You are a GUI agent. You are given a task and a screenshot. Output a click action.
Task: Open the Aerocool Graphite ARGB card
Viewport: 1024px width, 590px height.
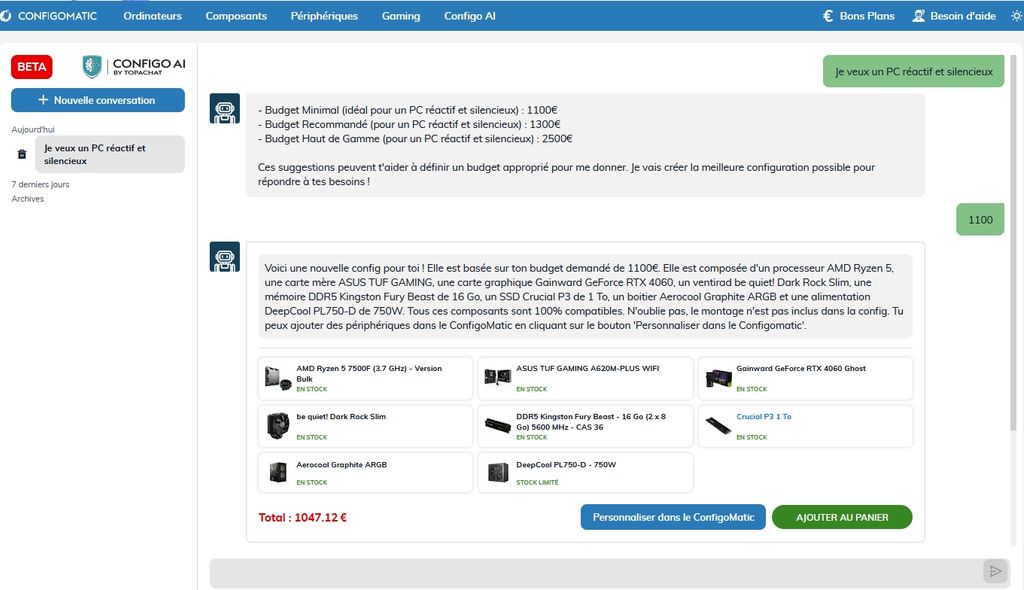(365, 472)
